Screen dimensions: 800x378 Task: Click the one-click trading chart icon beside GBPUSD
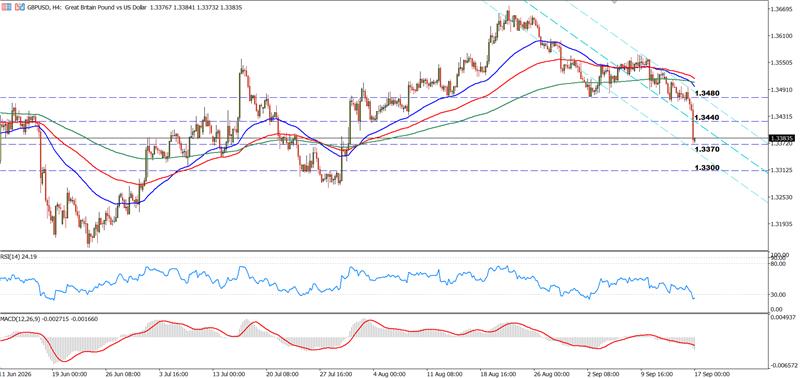click(19, 8)
